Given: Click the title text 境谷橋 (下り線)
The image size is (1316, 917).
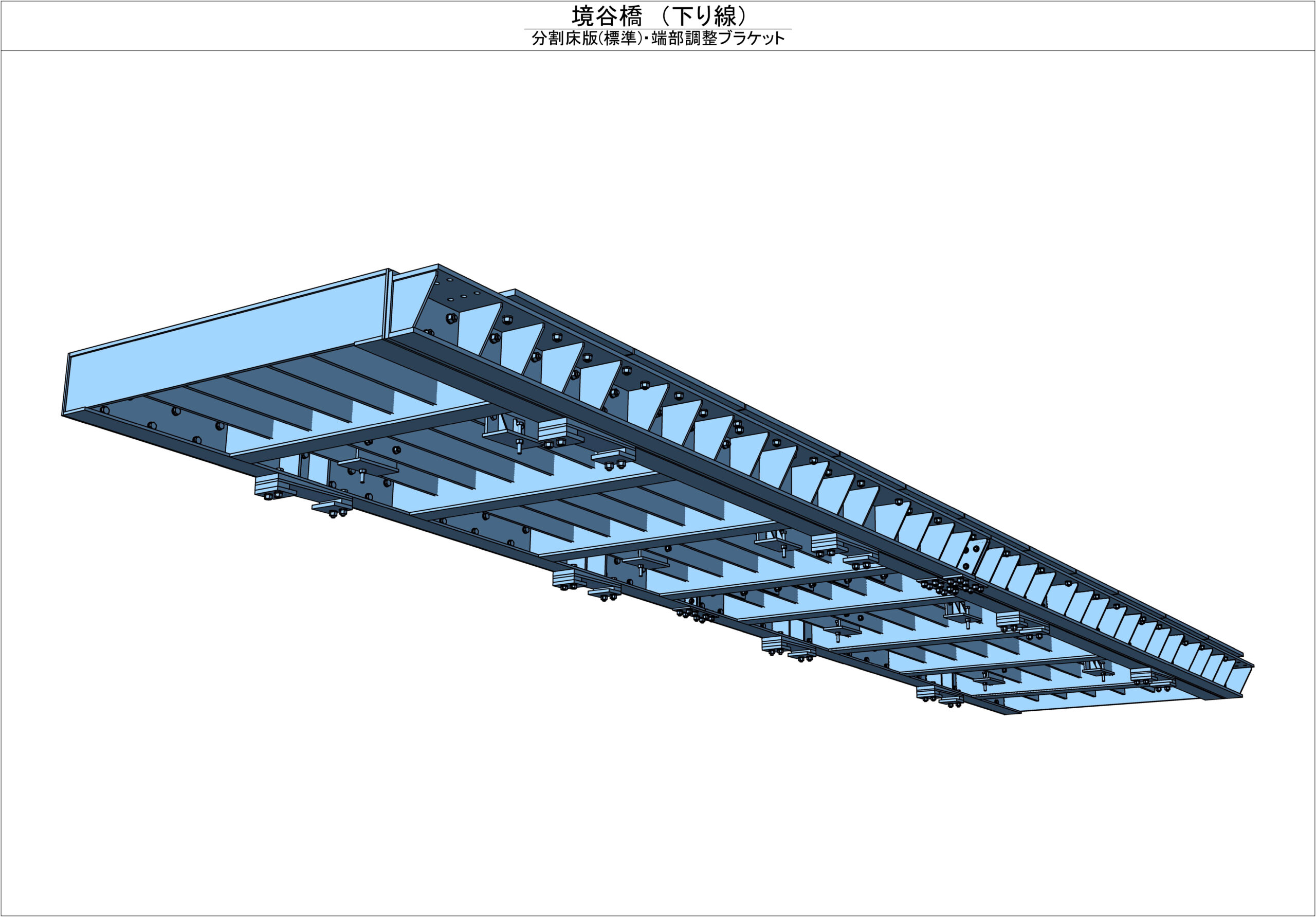Looking at the screenshot, I should tap(658, 16).
